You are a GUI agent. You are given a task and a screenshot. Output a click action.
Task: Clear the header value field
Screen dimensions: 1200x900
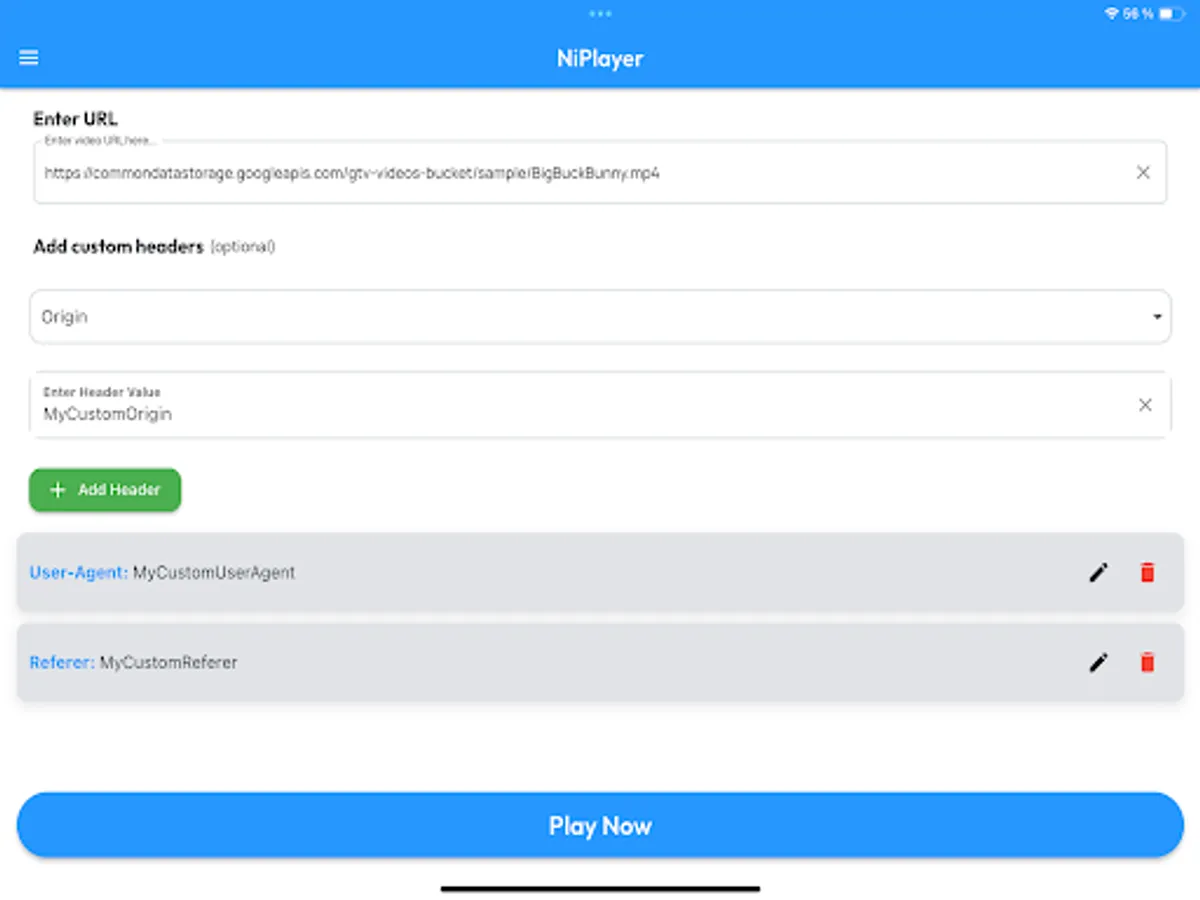click(x=1144, y=405)
